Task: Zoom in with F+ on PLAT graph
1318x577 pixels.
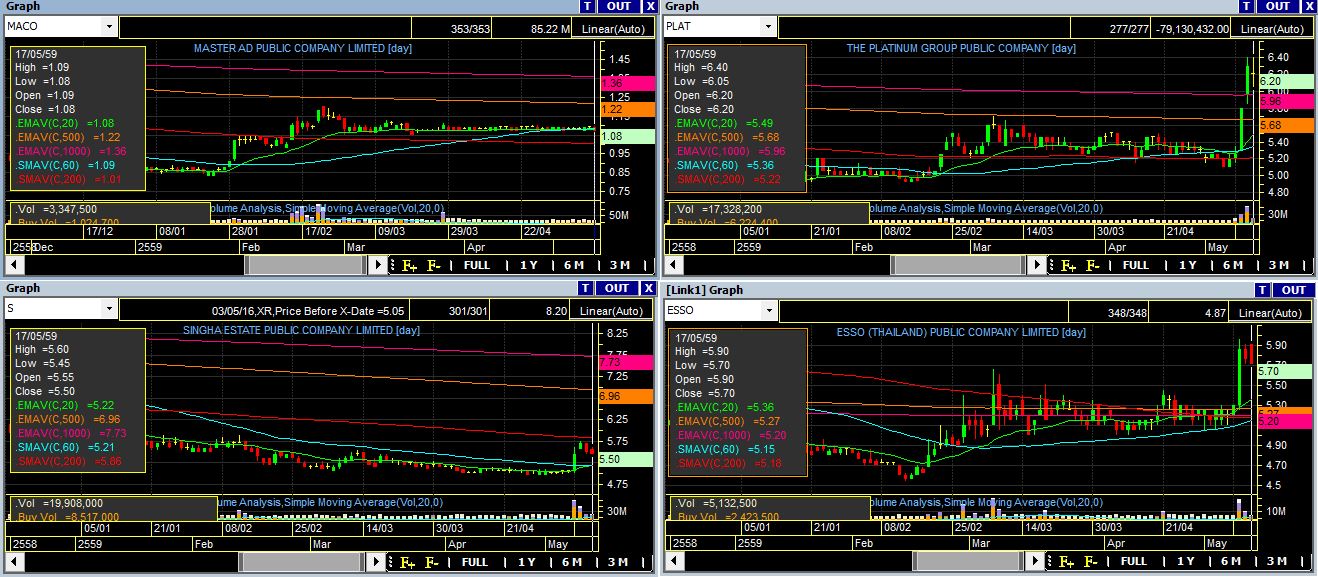Action: coord(1069,265)
